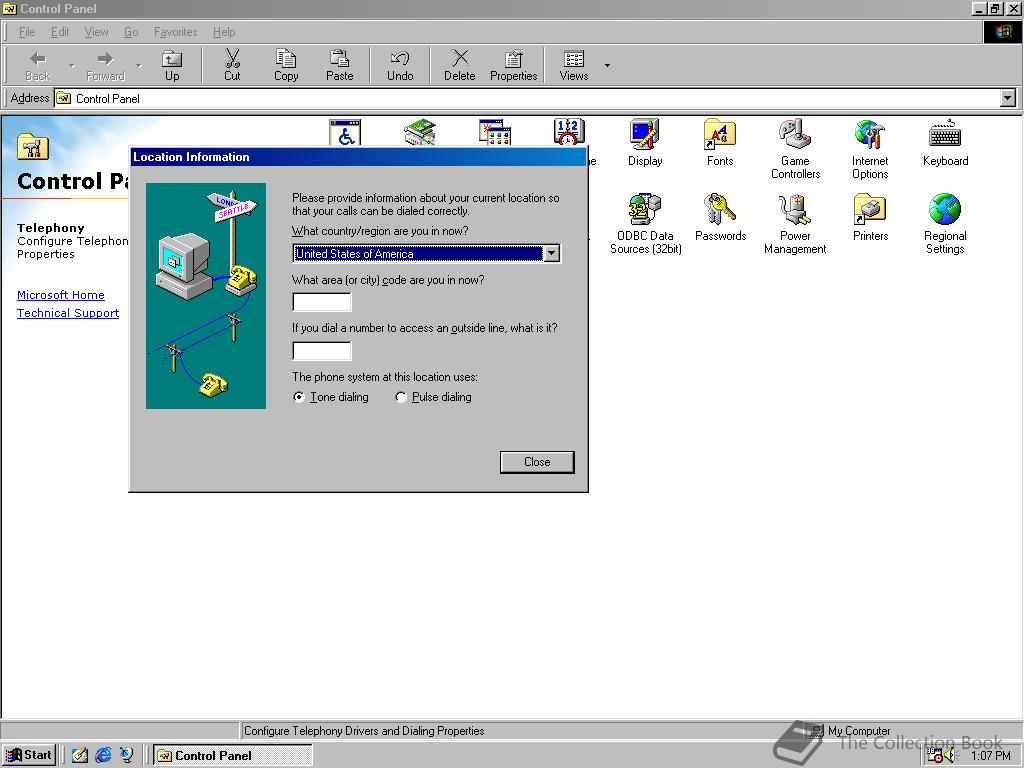Click the Delete toolbar button

tap(460, 66)
